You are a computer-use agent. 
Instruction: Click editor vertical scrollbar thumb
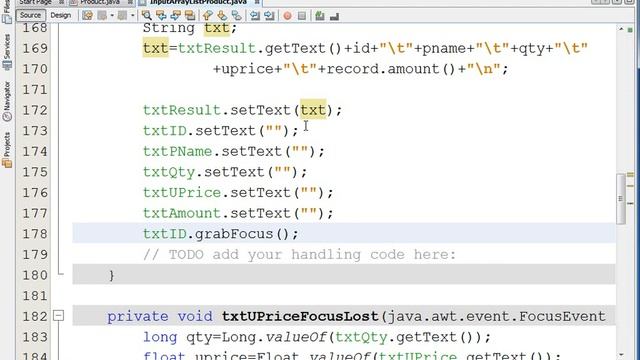click(621, 198)
